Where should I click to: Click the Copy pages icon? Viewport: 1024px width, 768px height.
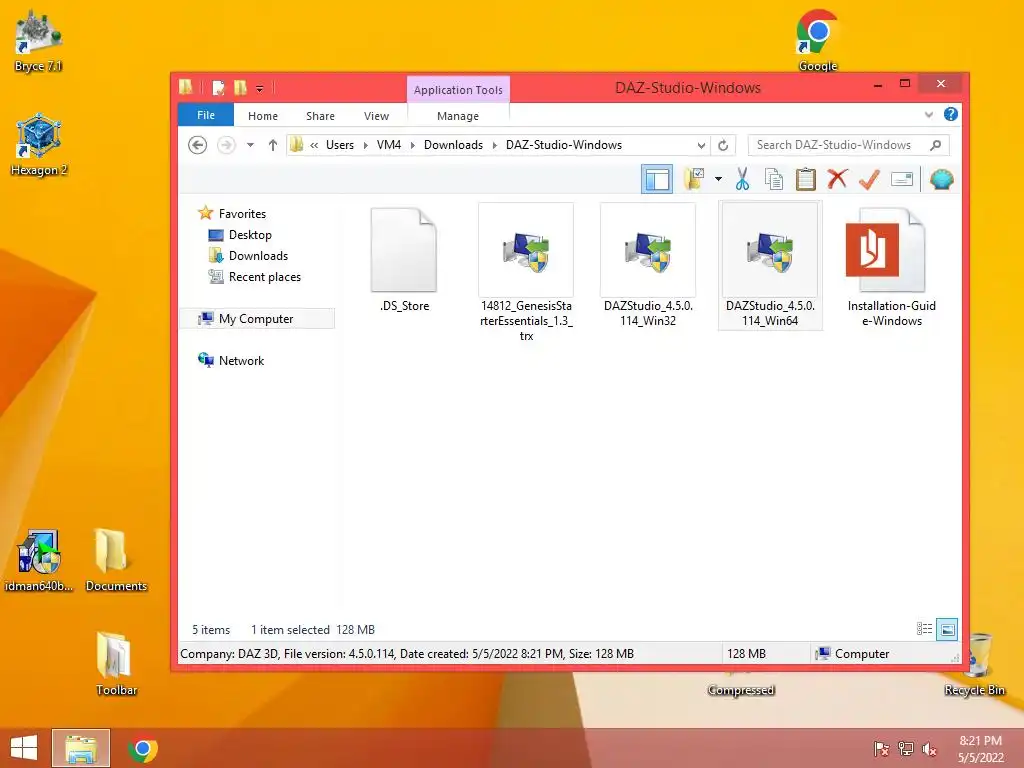pos(774,179)
